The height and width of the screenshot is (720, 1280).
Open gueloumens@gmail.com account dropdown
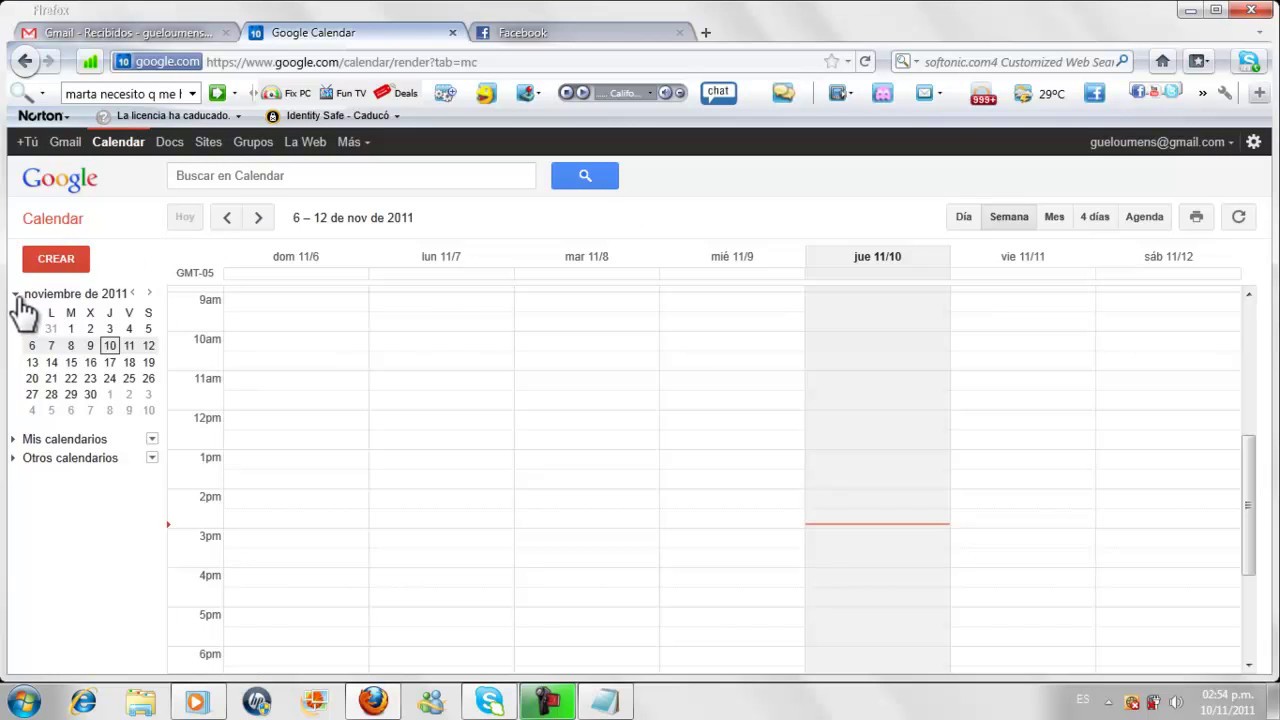(x=1161, y=142)
